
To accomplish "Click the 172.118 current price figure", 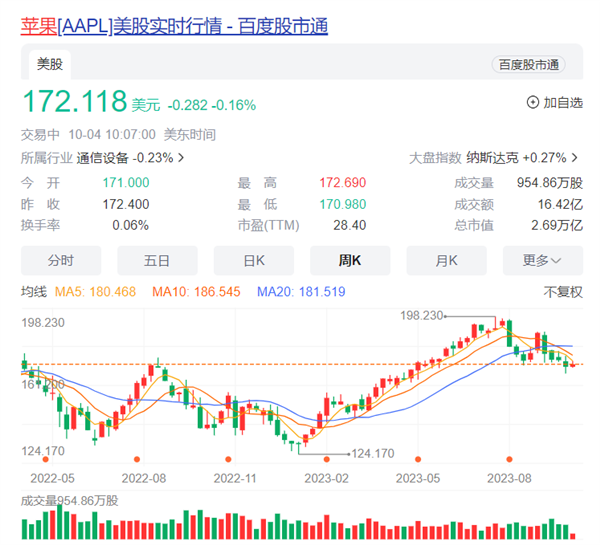I will [x=74, y=102].
